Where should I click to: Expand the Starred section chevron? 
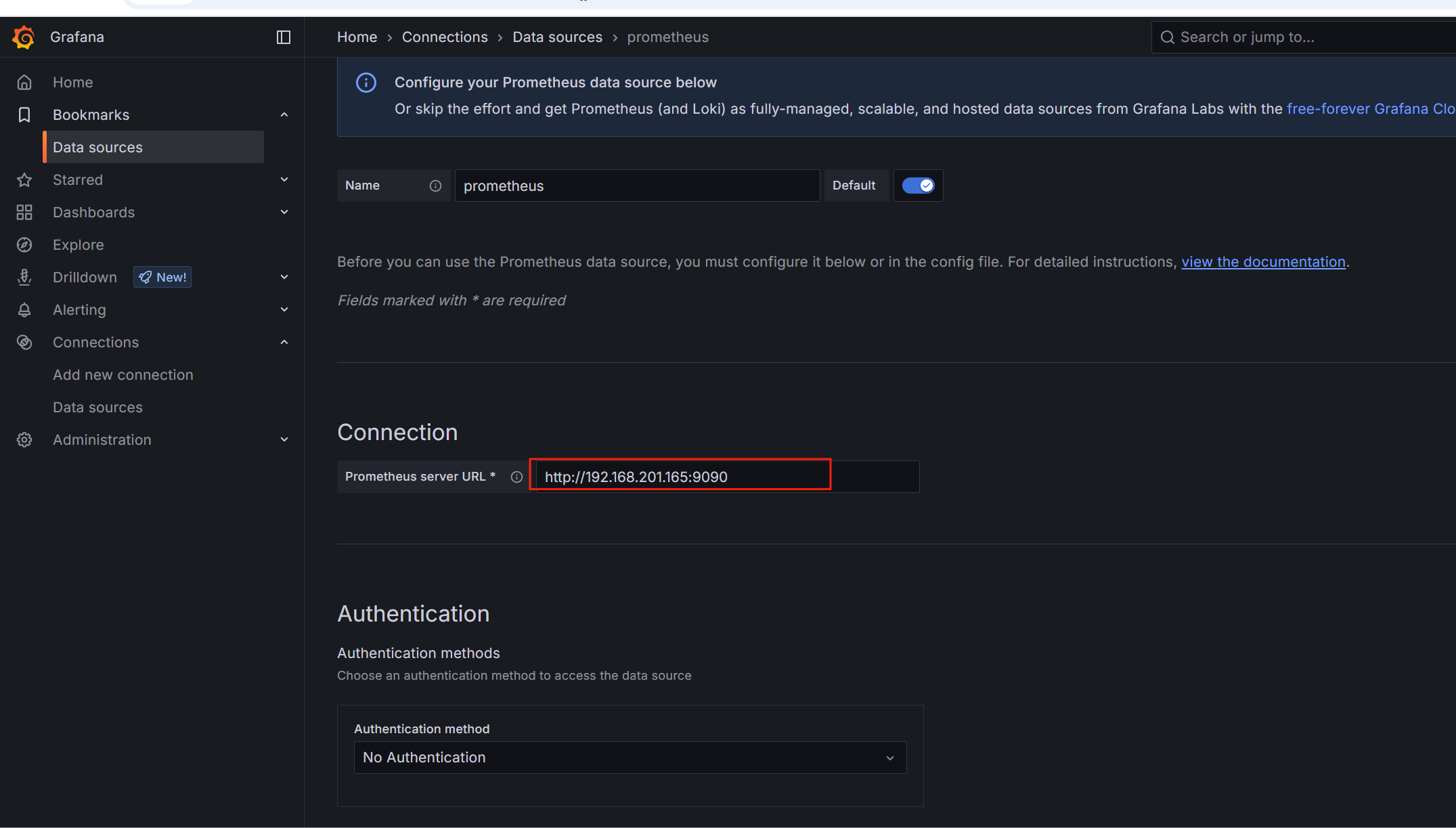[284, 180]
